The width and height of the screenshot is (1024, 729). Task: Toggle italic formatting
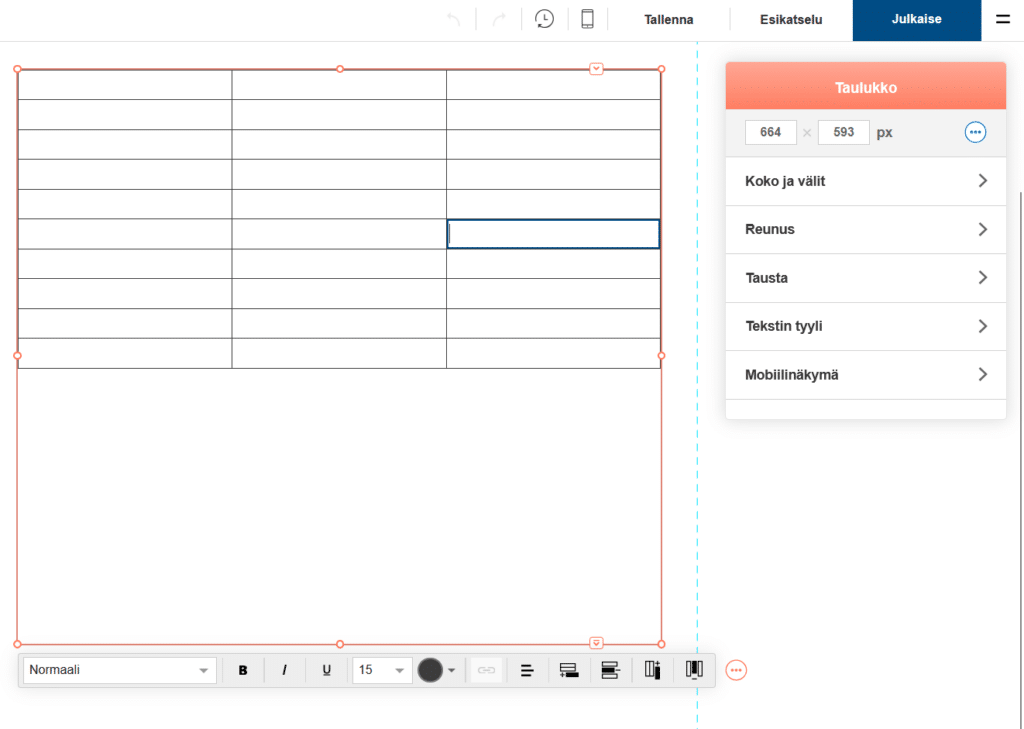(284, 670)
